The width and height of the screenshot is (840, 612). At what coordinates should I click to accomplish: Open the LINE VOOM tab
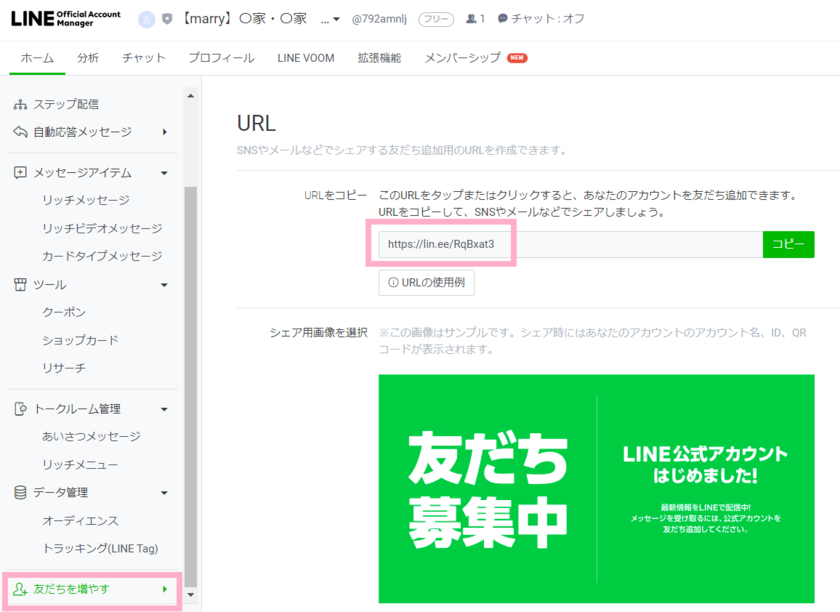(x=306, y=58)
